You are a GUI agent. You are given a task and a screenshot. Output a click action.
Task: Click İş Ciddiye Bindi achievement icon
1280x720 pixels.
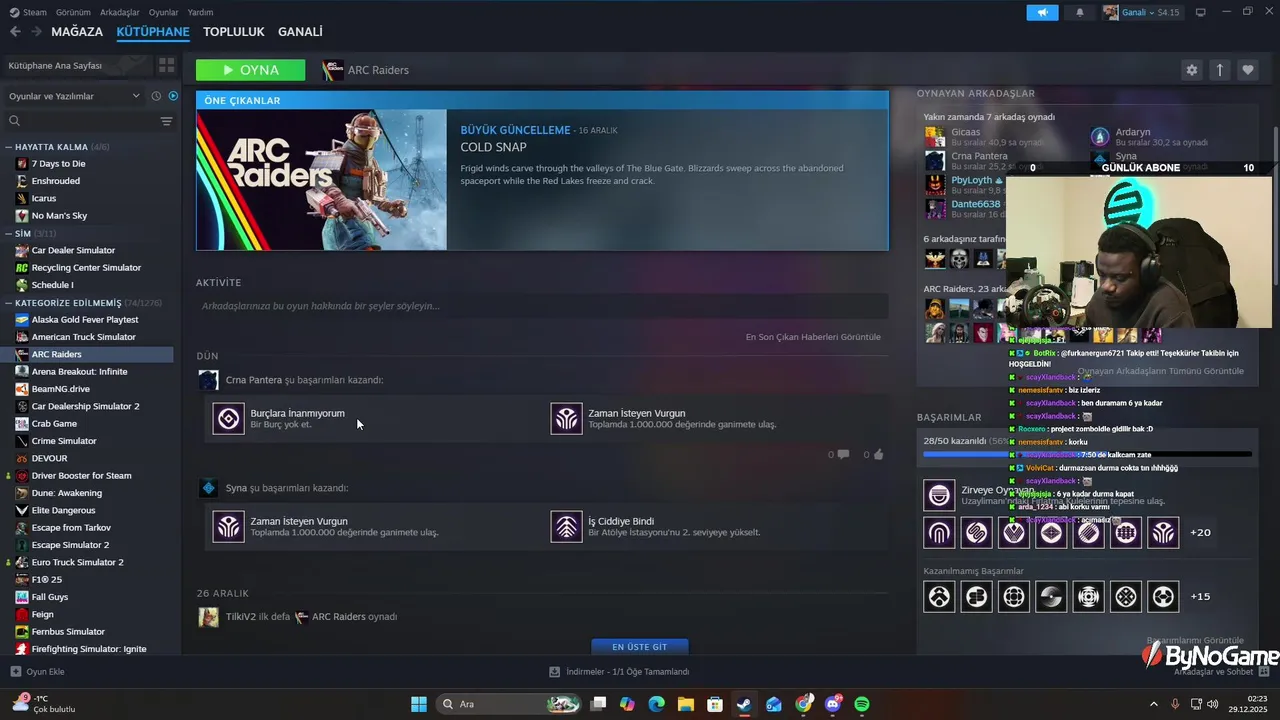pyautogui.click(x=566, y=526)
